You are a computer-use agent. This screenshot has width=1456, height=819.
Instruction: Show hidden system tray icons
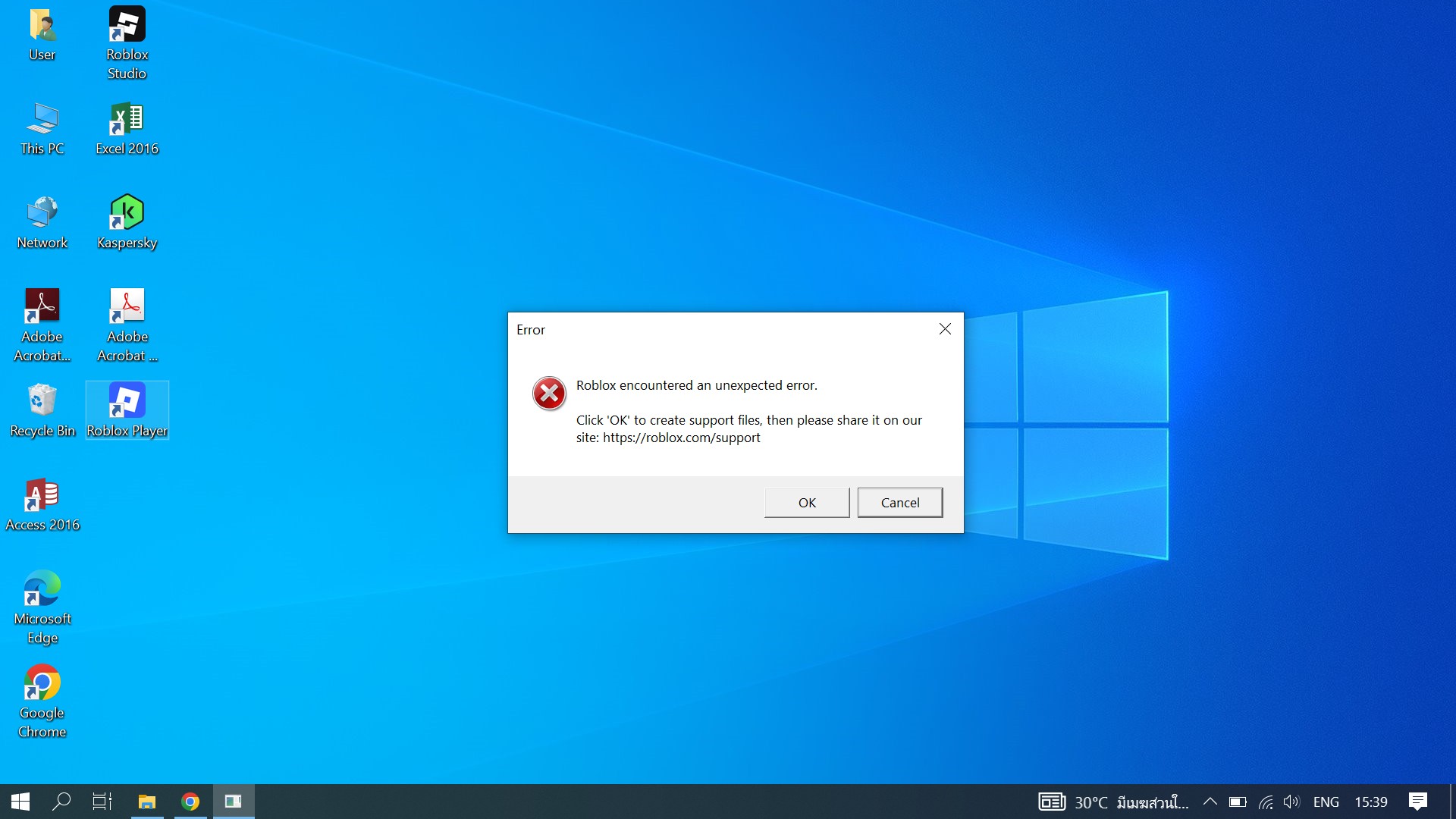[1210, 802]
